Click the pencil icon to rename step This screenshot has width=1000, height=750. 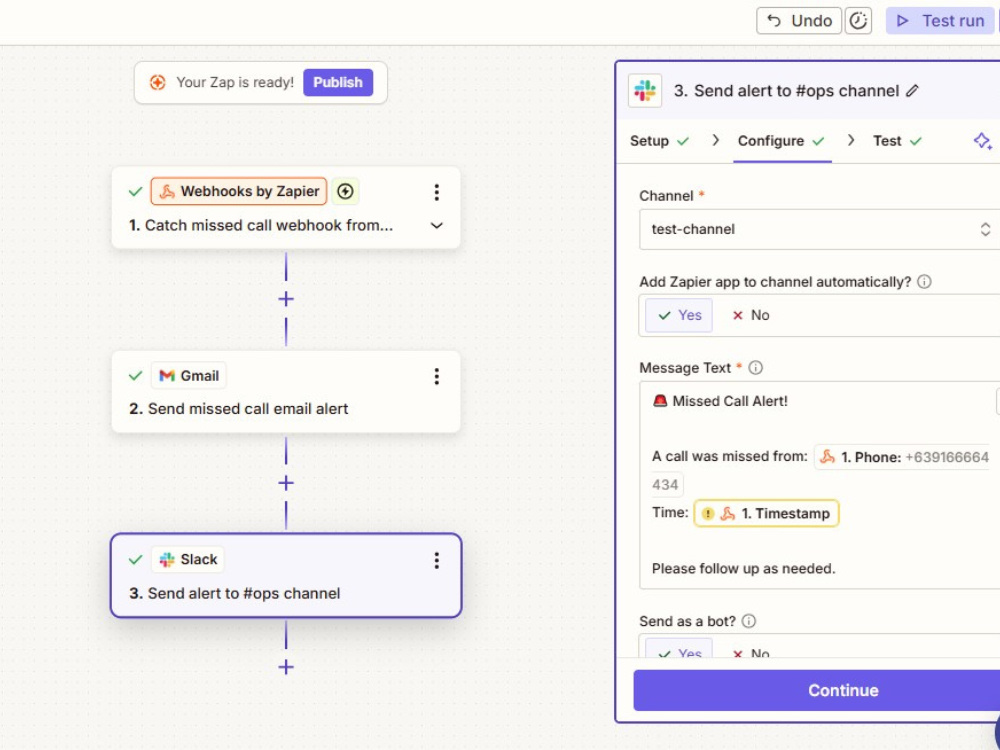point(912,91)
